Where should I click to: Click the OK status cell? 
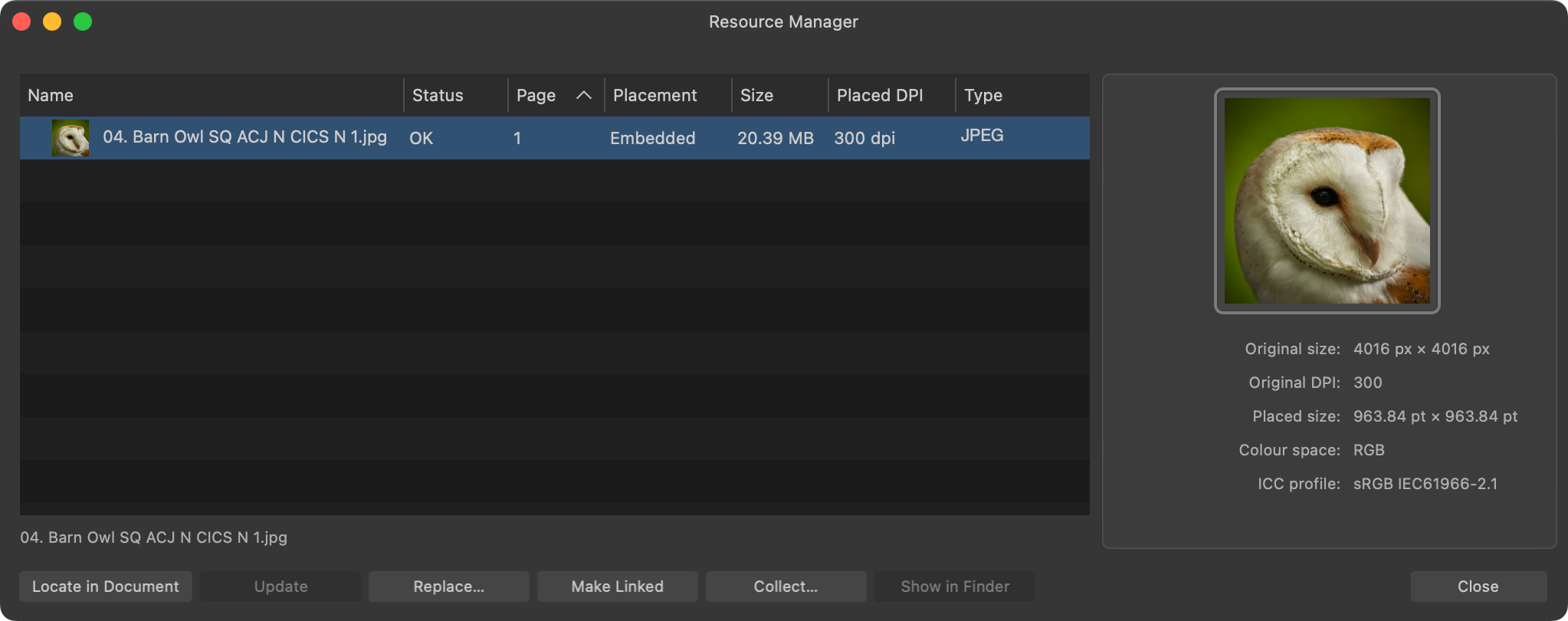[421, 138]
